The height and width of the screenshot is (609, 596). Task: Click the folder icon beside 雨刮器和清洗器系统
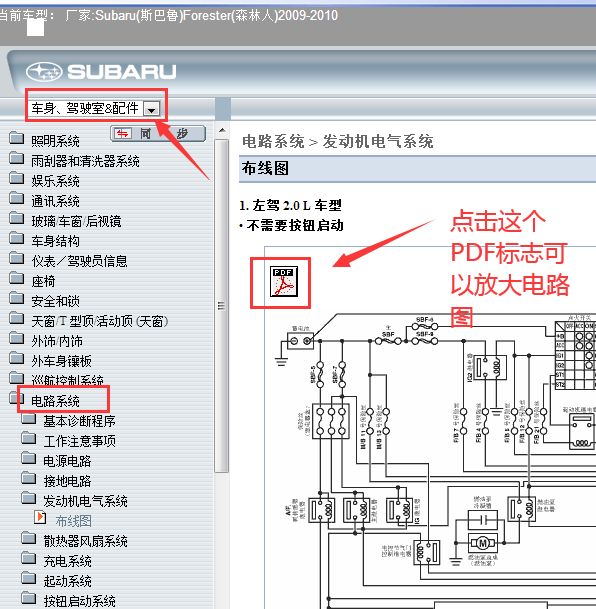tap(17, 158)
